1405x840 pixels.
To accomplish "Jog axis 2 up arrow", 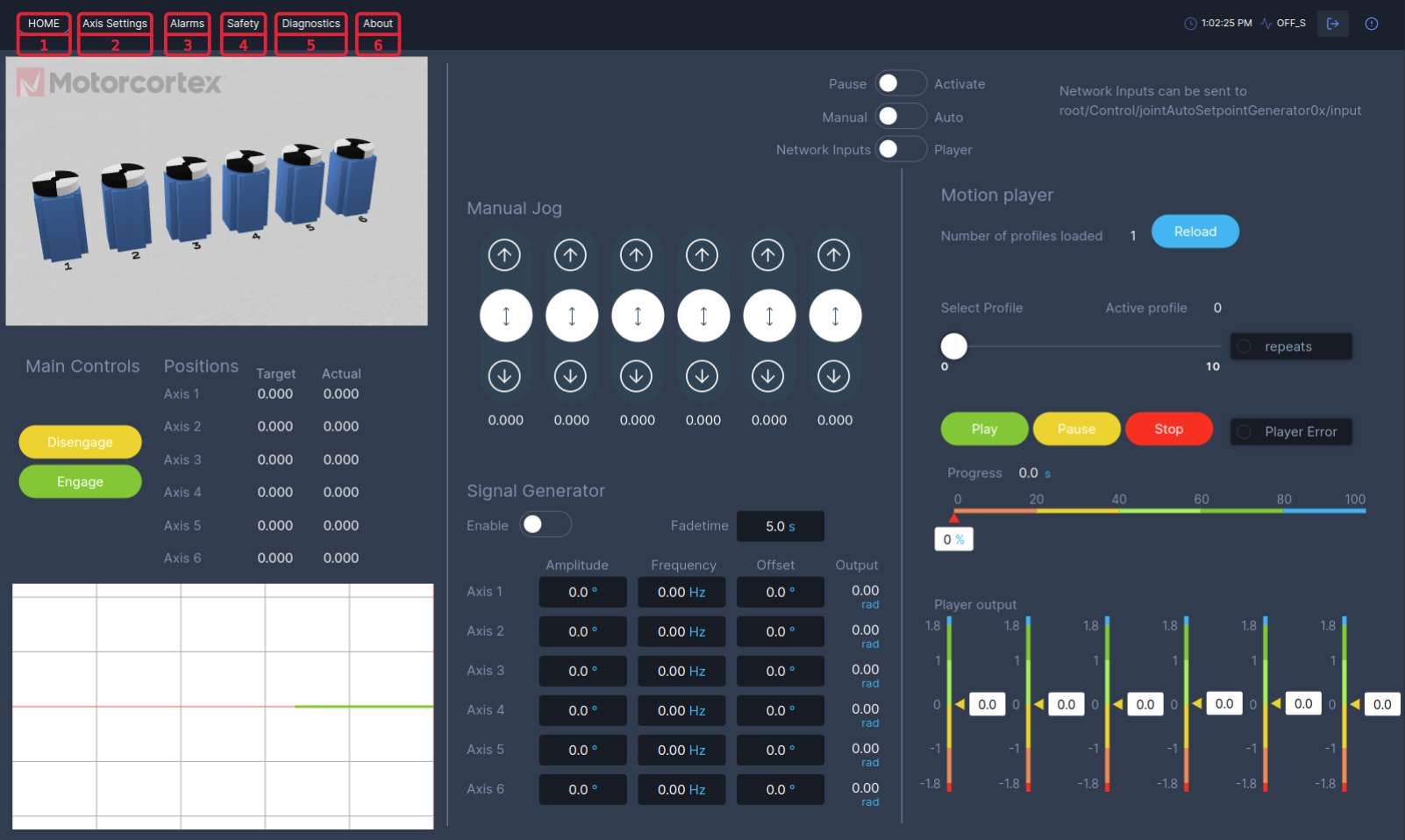I will (x=570, y=255).
